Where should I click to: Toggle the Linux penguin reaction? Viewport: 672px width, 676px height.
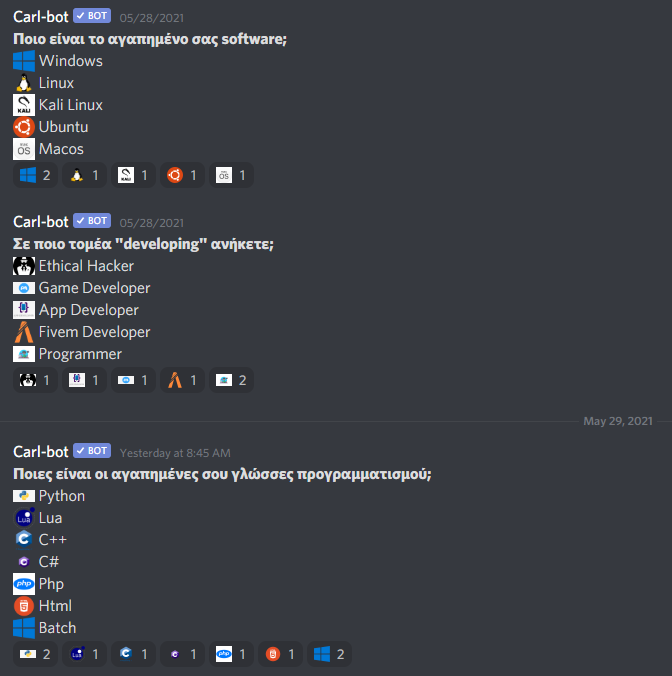tap(84, 175)
